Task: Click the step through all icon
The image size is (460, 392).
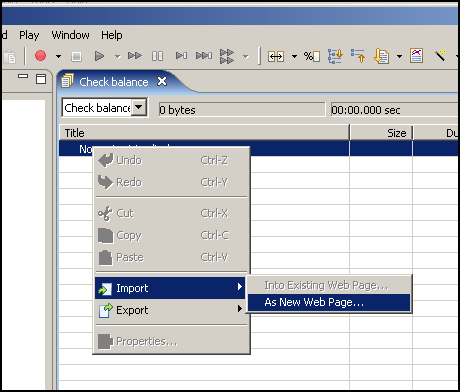Action: [204, 56]
